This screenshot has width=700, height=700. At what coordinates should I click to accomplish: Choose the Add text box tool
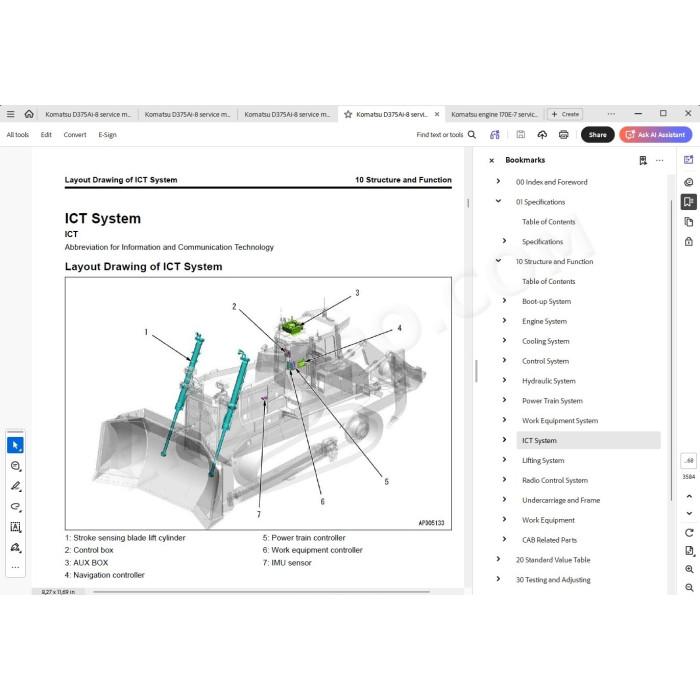pos(16,527)
